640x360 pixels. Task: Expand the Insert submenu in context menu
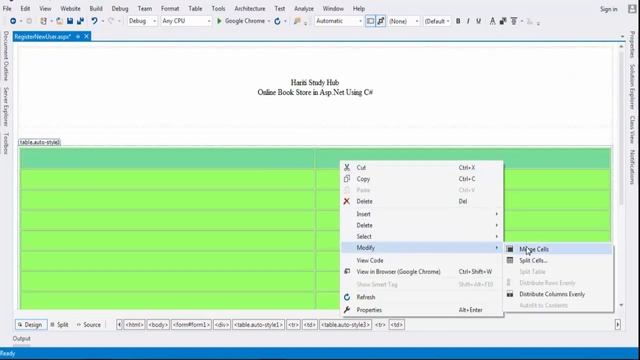[x=422, y=214]
